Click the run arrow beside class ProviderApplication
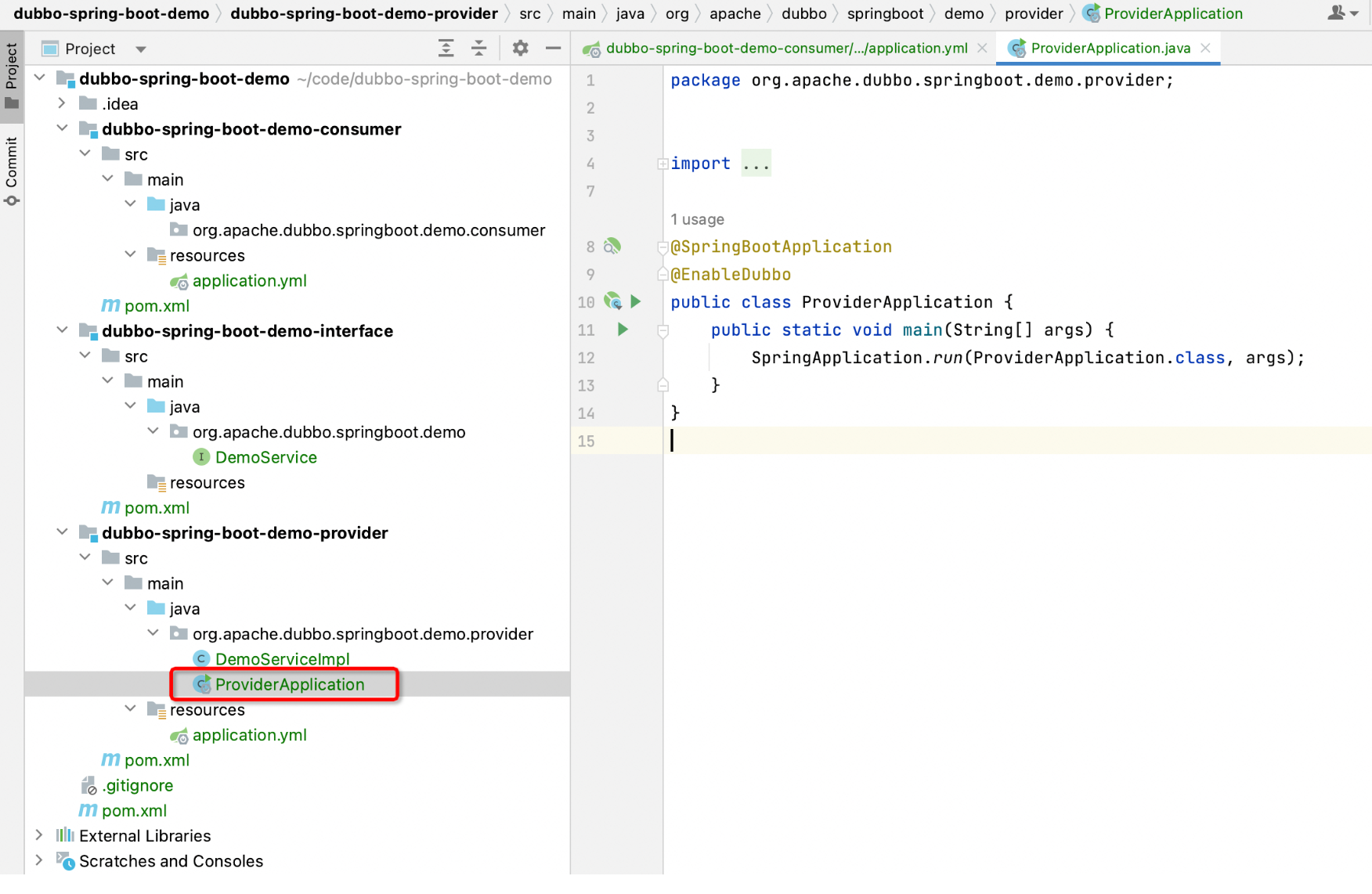The width and height of the screenshot is (1372, 894). point(636,301)
